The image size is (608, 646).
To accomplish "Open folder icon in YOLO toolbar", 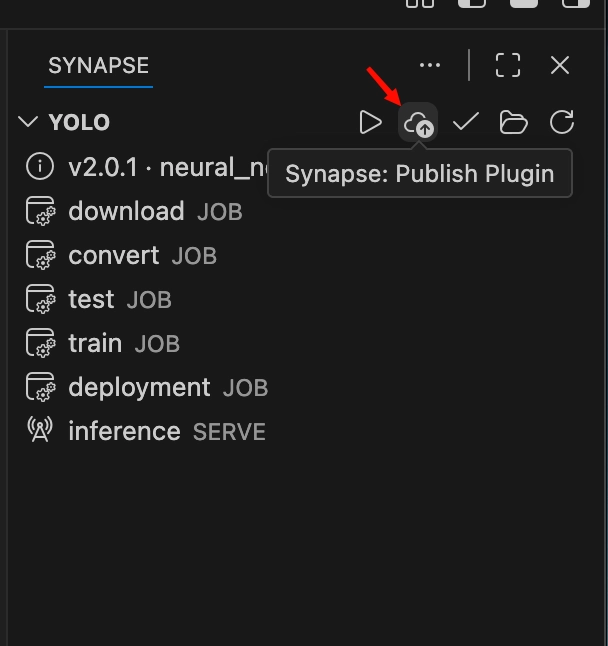I will click(513, 122).
